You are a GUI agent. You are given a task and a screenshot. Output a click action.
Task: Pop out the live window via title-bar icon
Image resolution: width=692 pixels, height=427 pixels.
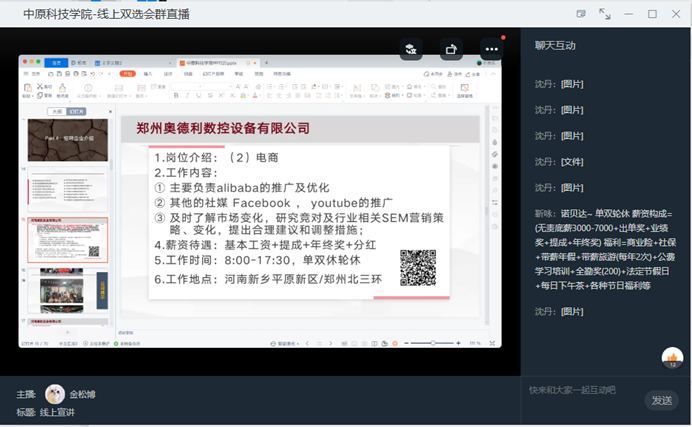[581, 14]
